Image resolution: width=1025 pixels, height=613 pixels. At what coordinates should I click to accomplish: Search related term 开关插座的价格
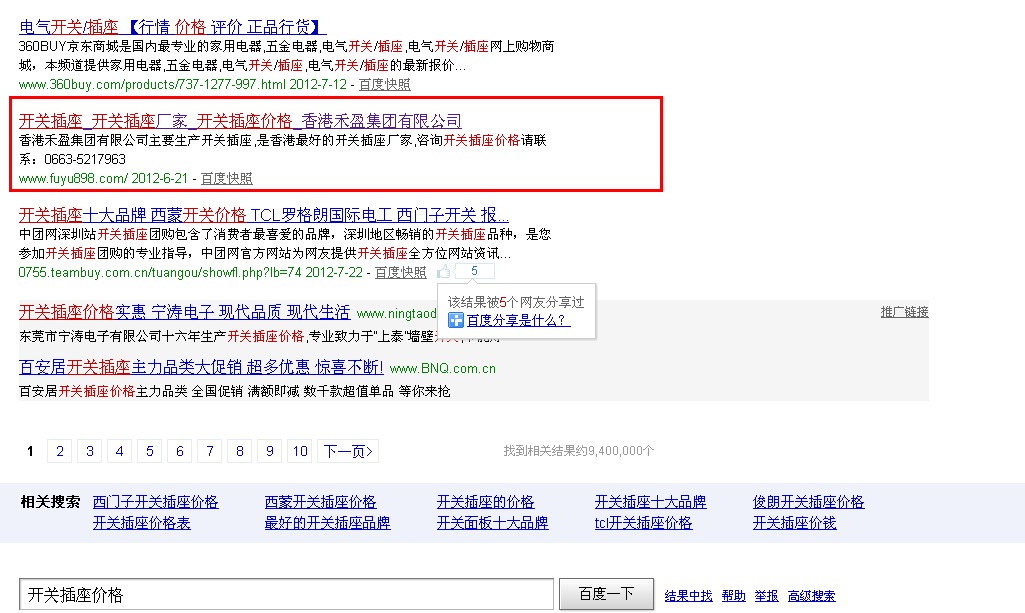point(486,502)
